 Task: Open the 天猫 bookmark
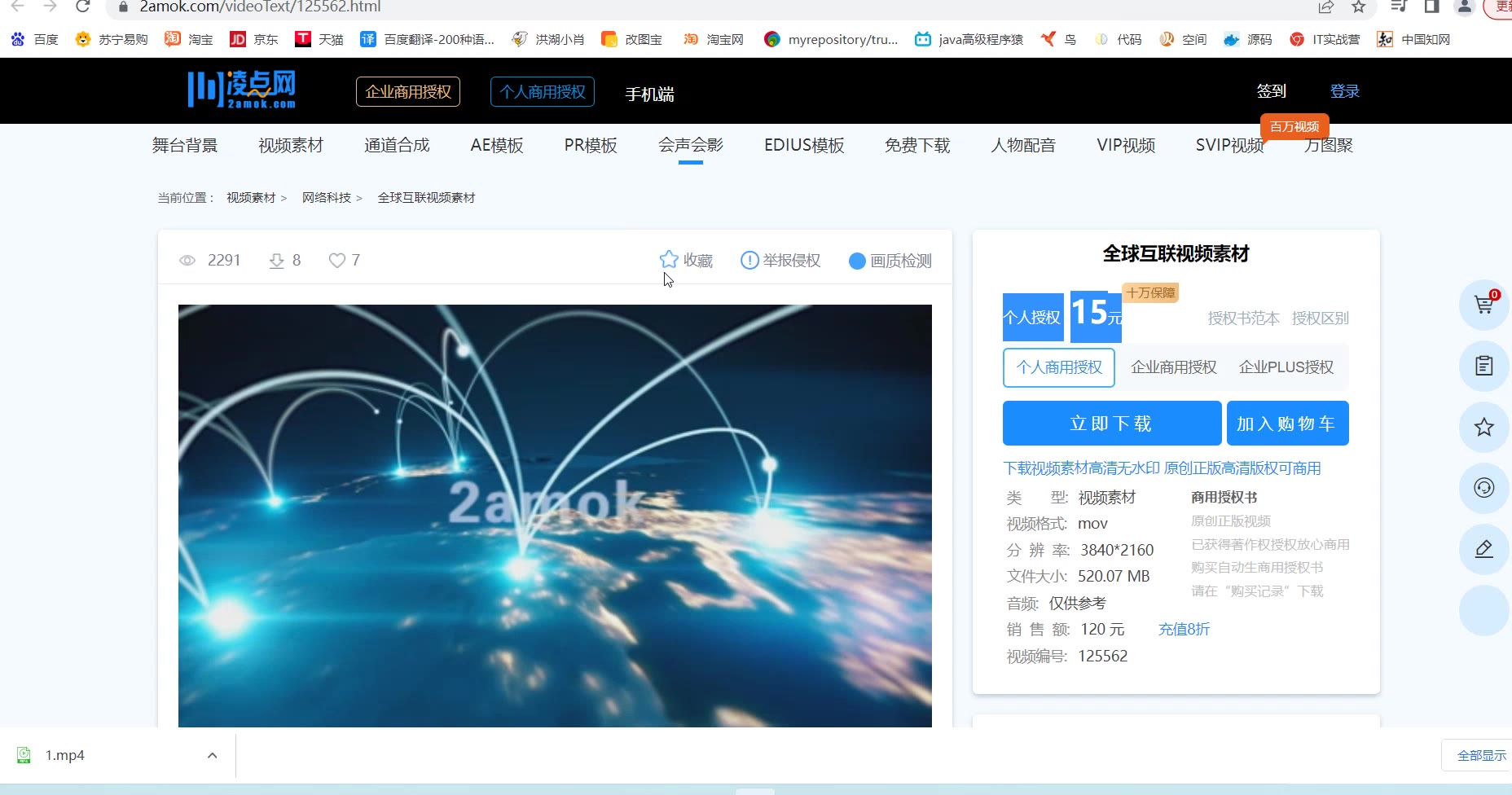(319, 39)
